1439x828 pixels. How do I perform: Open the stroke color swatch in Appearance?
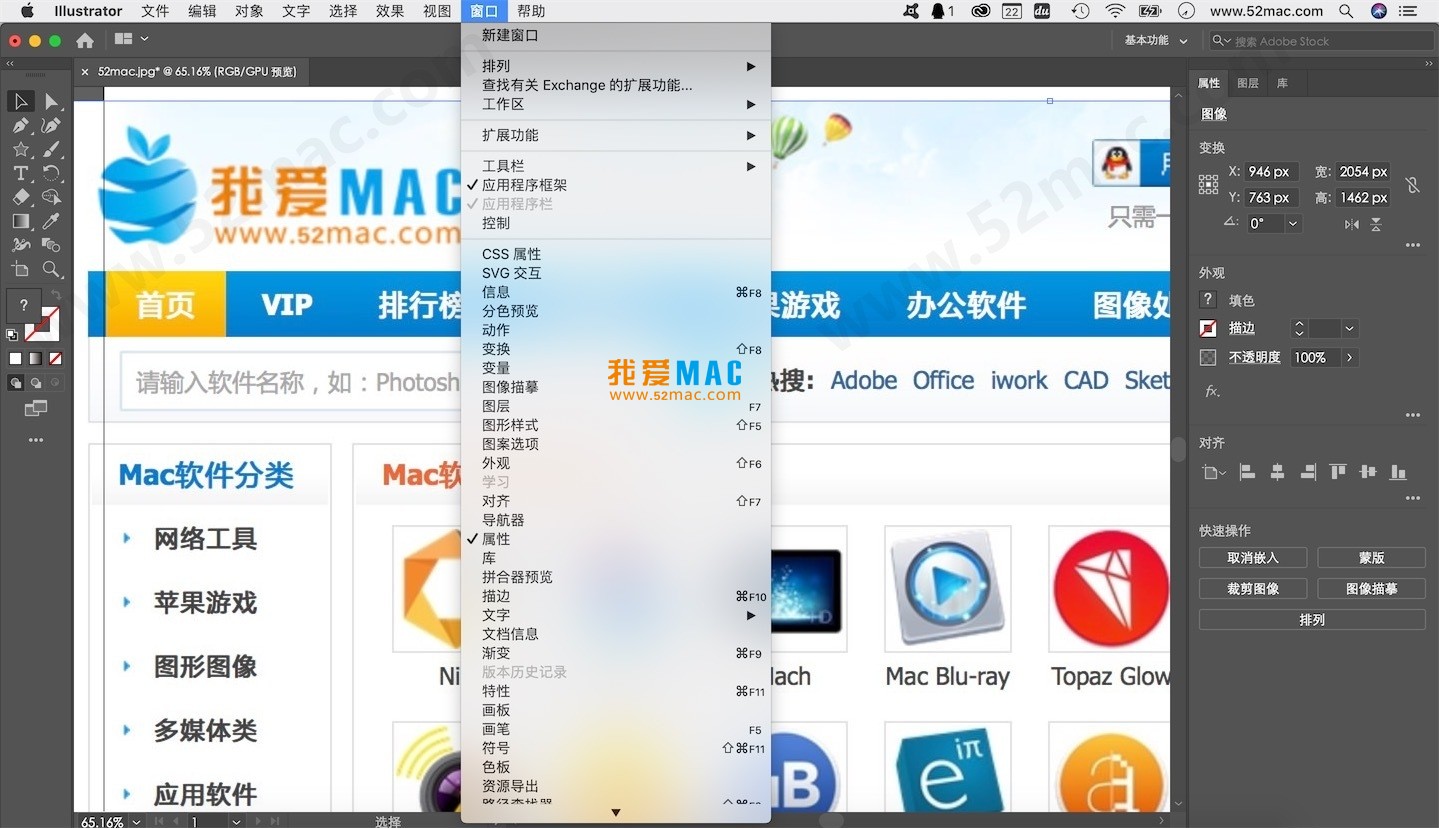click(x=1208, y=328)
